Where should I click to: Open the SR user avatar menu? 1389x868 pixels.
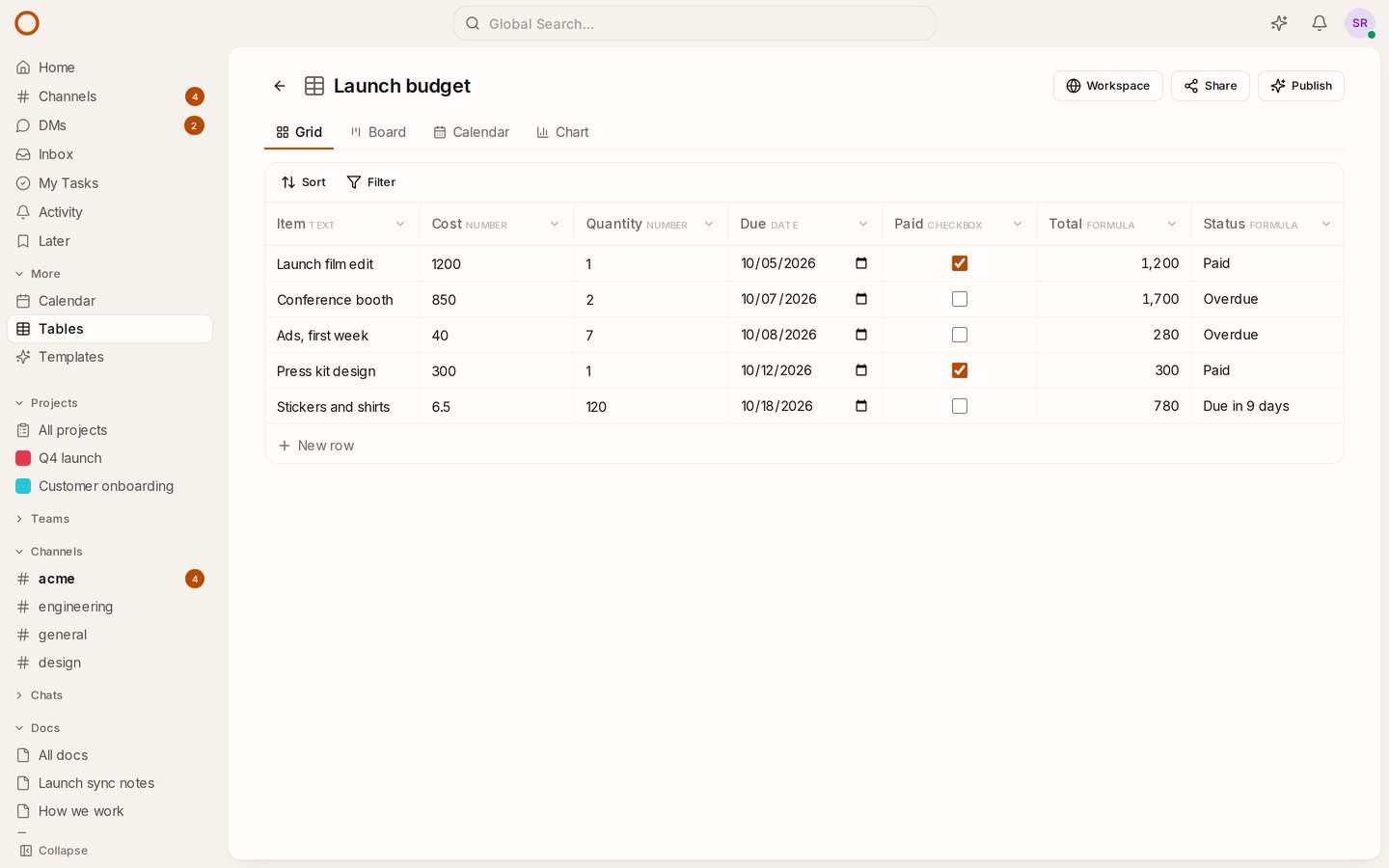(1360, 23)
